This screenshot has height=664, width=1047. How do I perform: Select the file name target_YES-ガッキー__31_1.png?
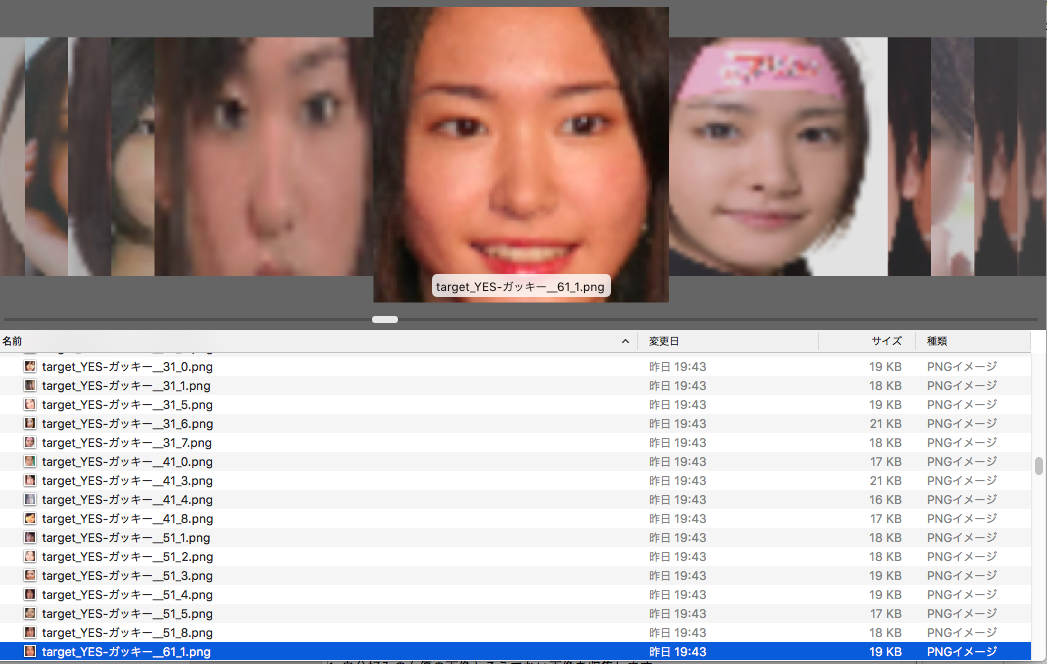tap(126, 386)
